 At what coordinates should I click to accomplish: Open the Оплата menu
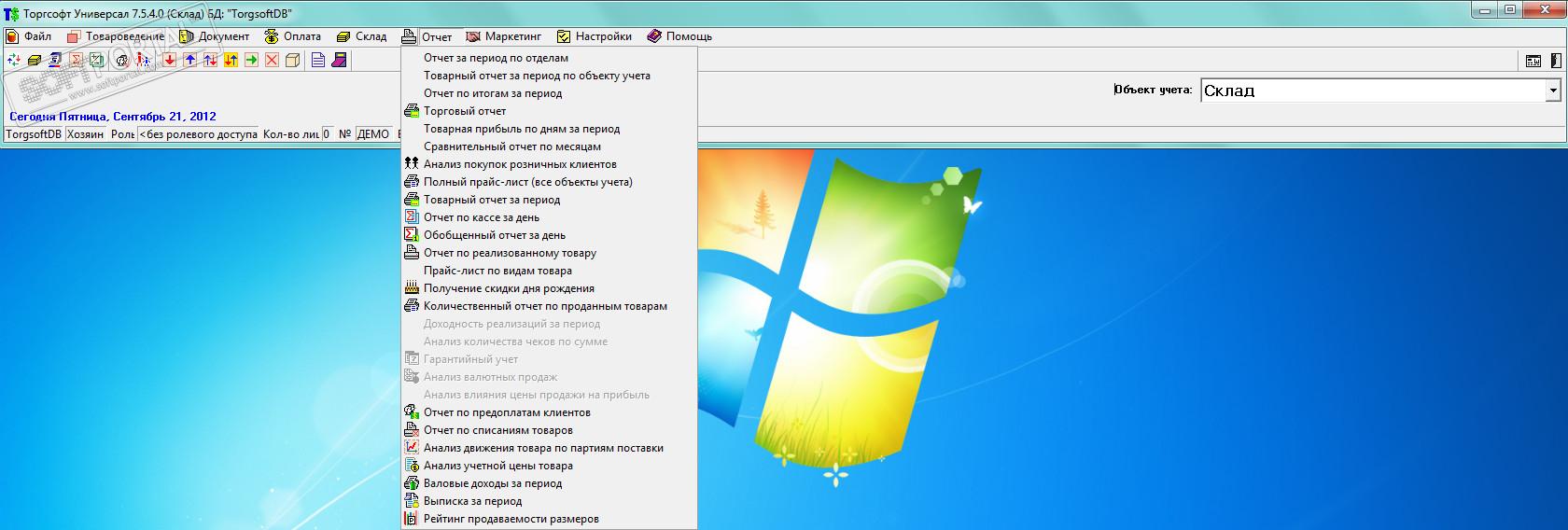[x=293, y=36]
